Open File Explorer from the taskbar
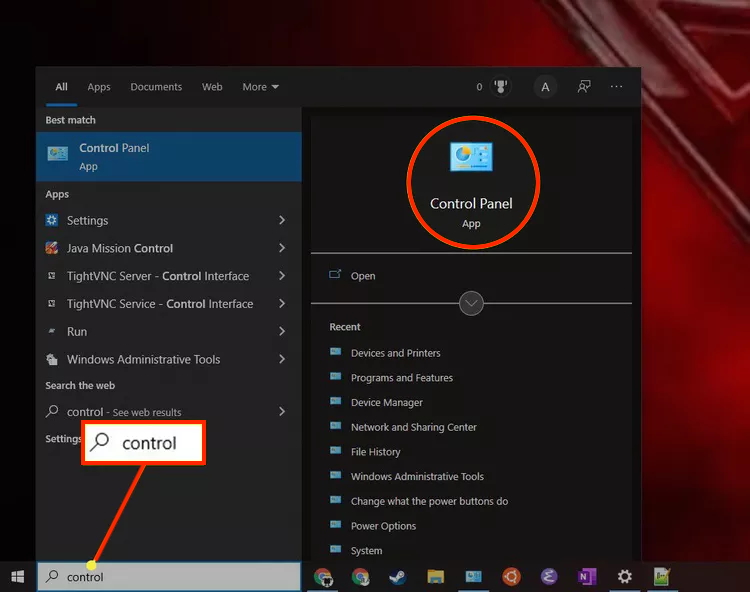Screen dimensions: 750x592 [435, 577]
